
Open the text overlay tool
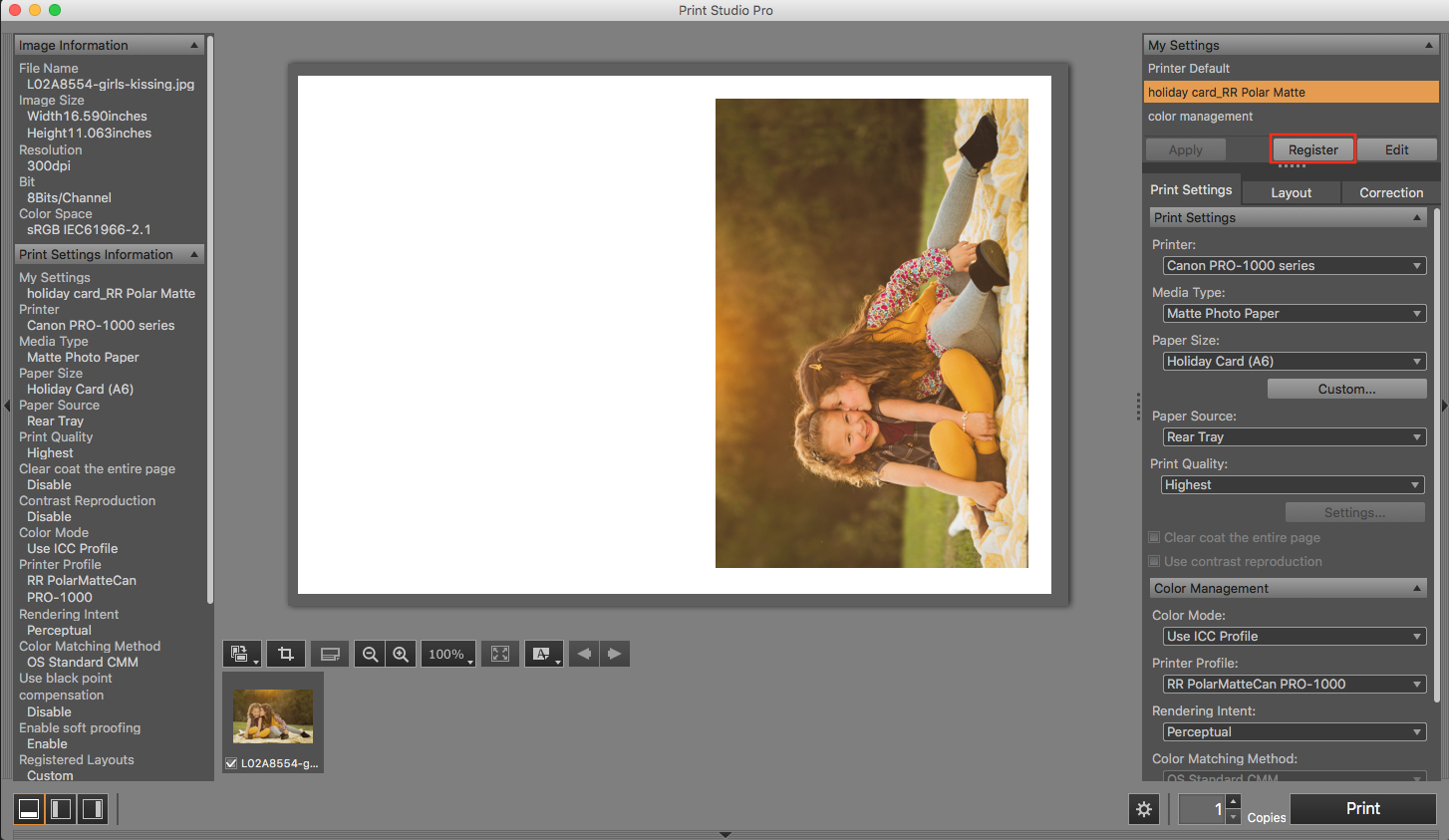point(543,654)
